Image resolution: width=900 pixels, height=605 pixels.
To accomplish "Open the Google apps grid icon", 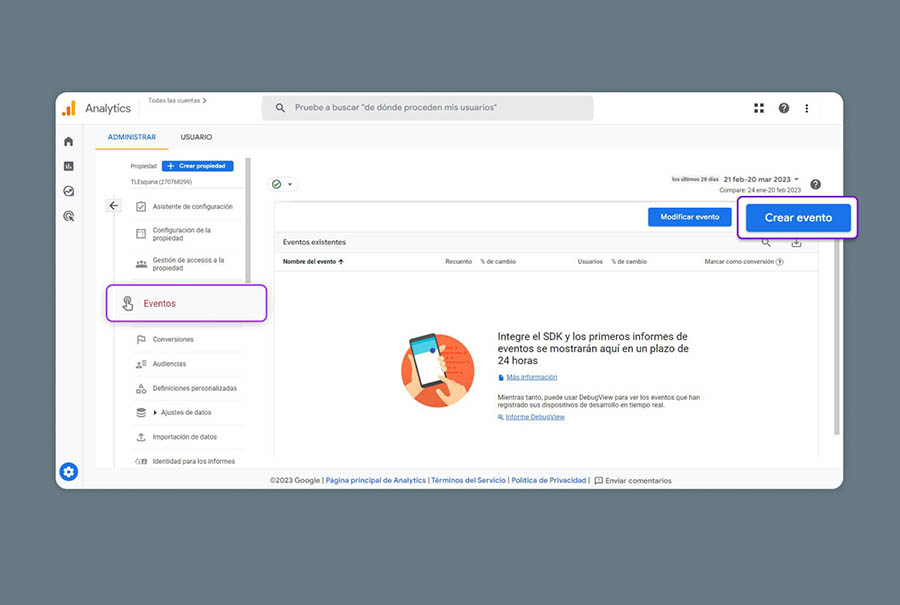I will tap(759, 108).
